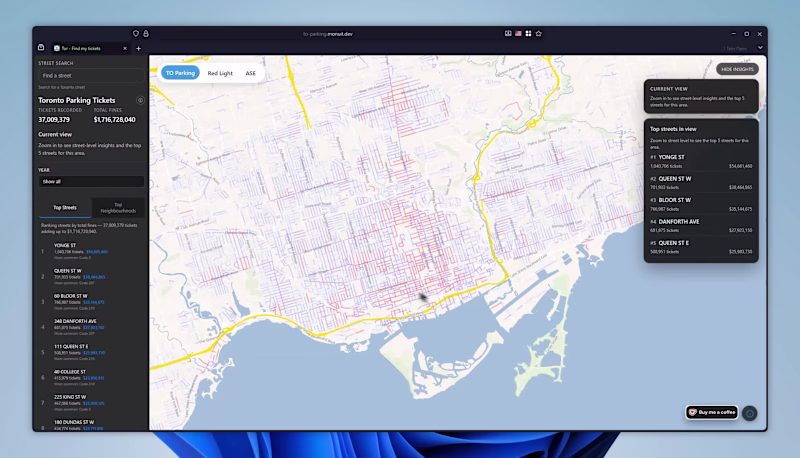Screen dimensions: 800x458
Task: Click #3 BLOOR ST W in Top streets in view
Action: (x=701, y=204)
